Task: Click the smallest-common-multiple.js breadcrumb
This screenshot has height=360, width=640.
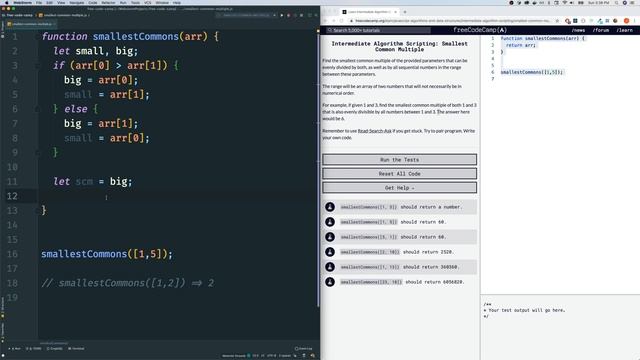Action: point(64,15)
